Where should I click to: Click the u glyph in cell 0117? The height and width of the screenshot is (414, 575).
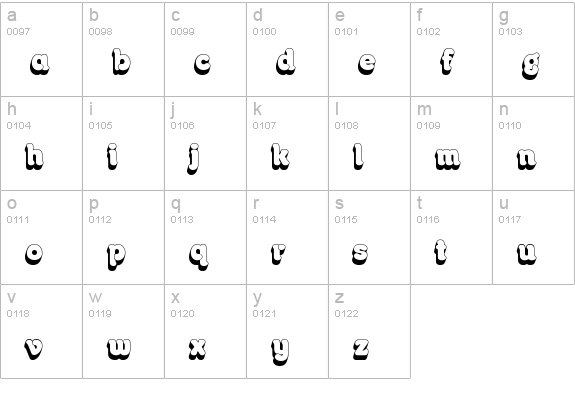coord(527,254)
